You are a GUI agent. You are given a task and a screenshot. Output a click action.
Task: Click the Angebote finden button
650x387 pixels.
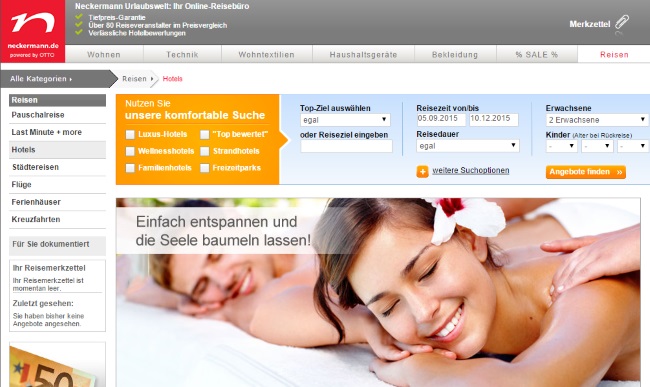pyautogui.click(x=586, y=172)
